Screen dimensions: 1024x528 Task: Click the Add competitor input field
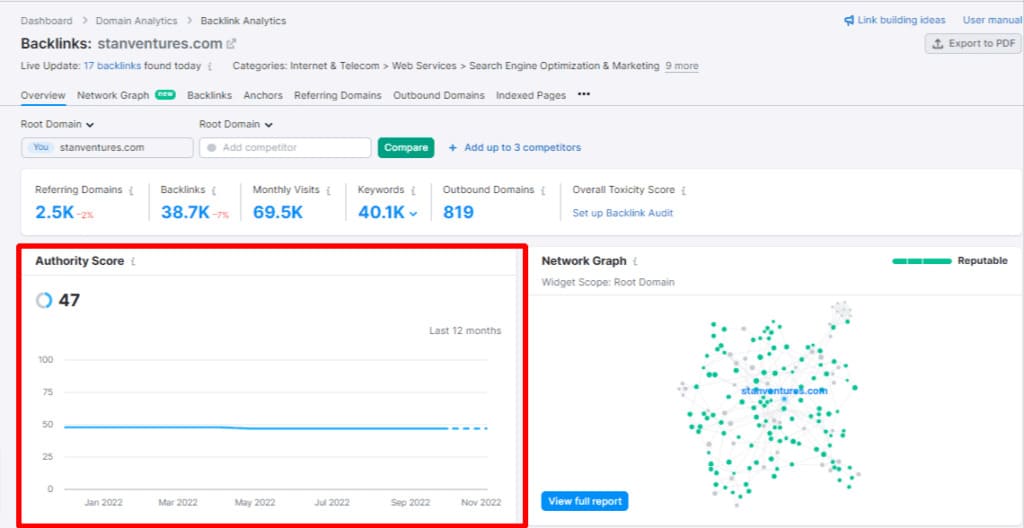click(285, 148)
